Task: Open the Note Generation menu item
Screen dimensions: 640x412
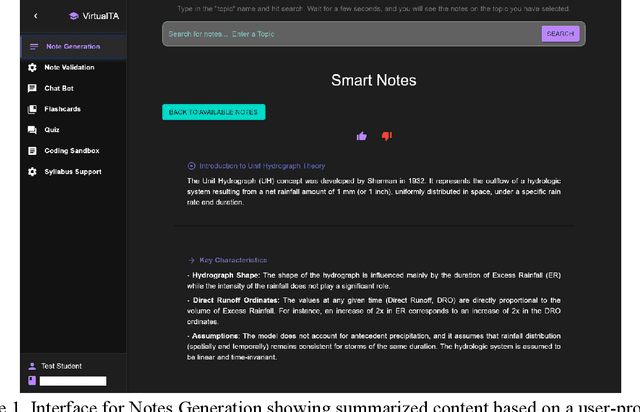Action: [x=72, y=46]
